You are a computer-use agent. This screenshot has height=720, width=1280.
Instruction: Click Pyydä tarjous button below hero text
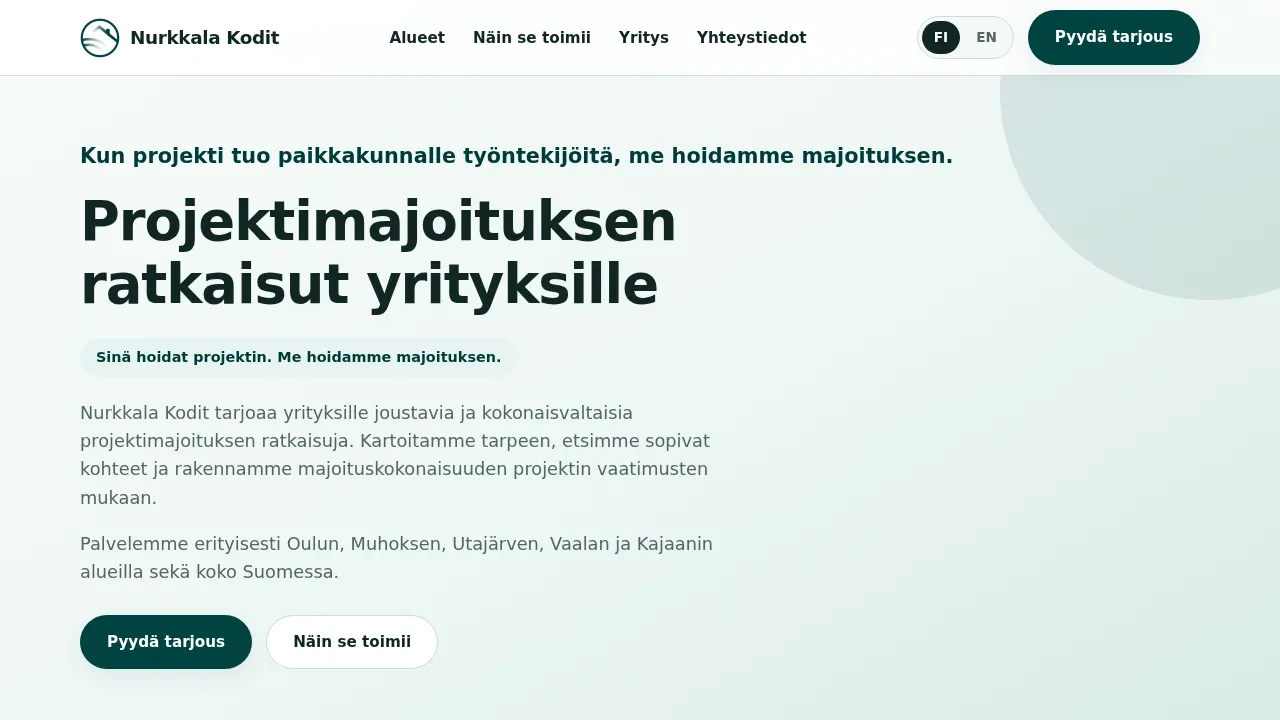pos(166,642)
